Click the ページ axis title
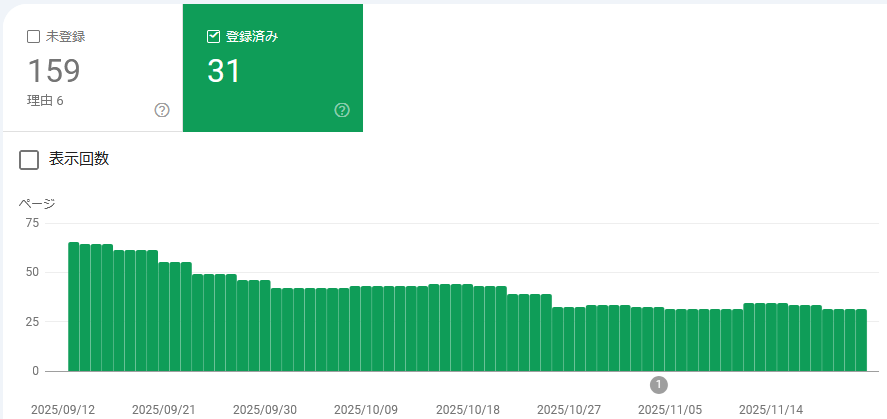This screenshot has width=887, height=419. tap(37, 203)
